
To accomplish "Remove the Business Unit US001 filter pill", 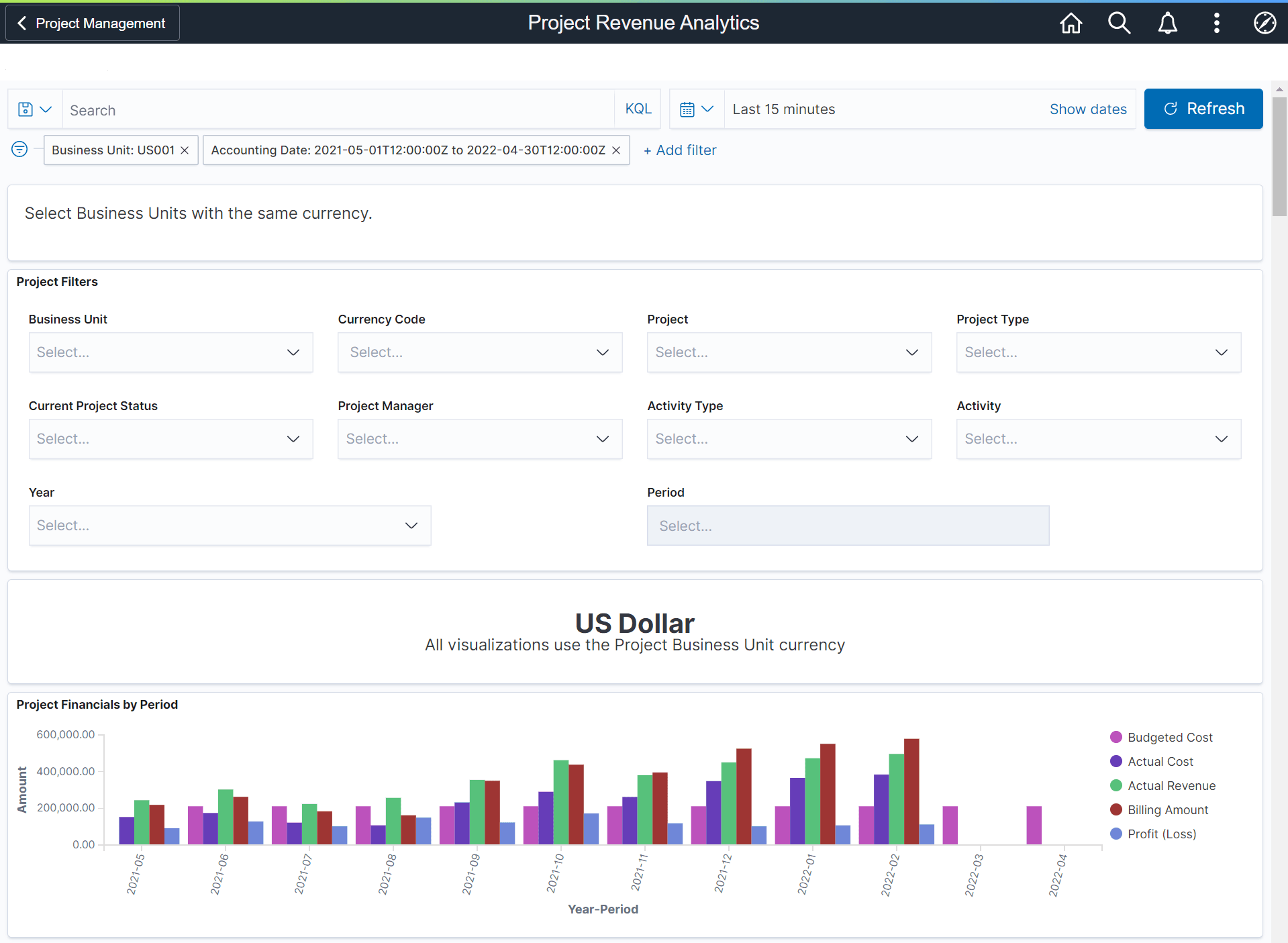I will 185,150.
